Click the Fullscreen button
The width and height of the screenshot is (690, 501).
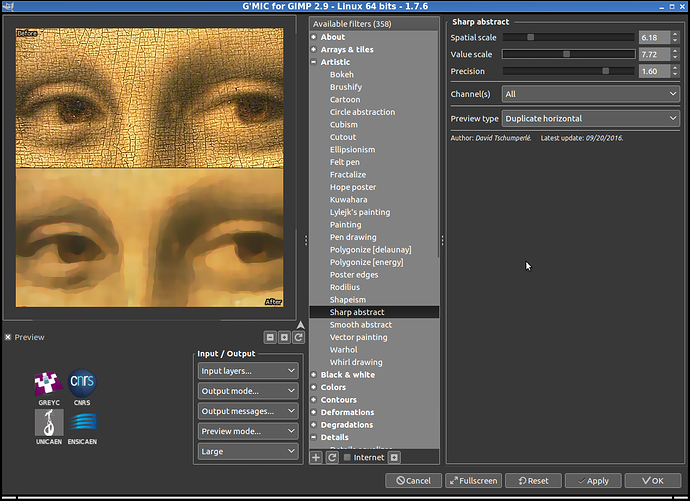(x=473, y=481)
